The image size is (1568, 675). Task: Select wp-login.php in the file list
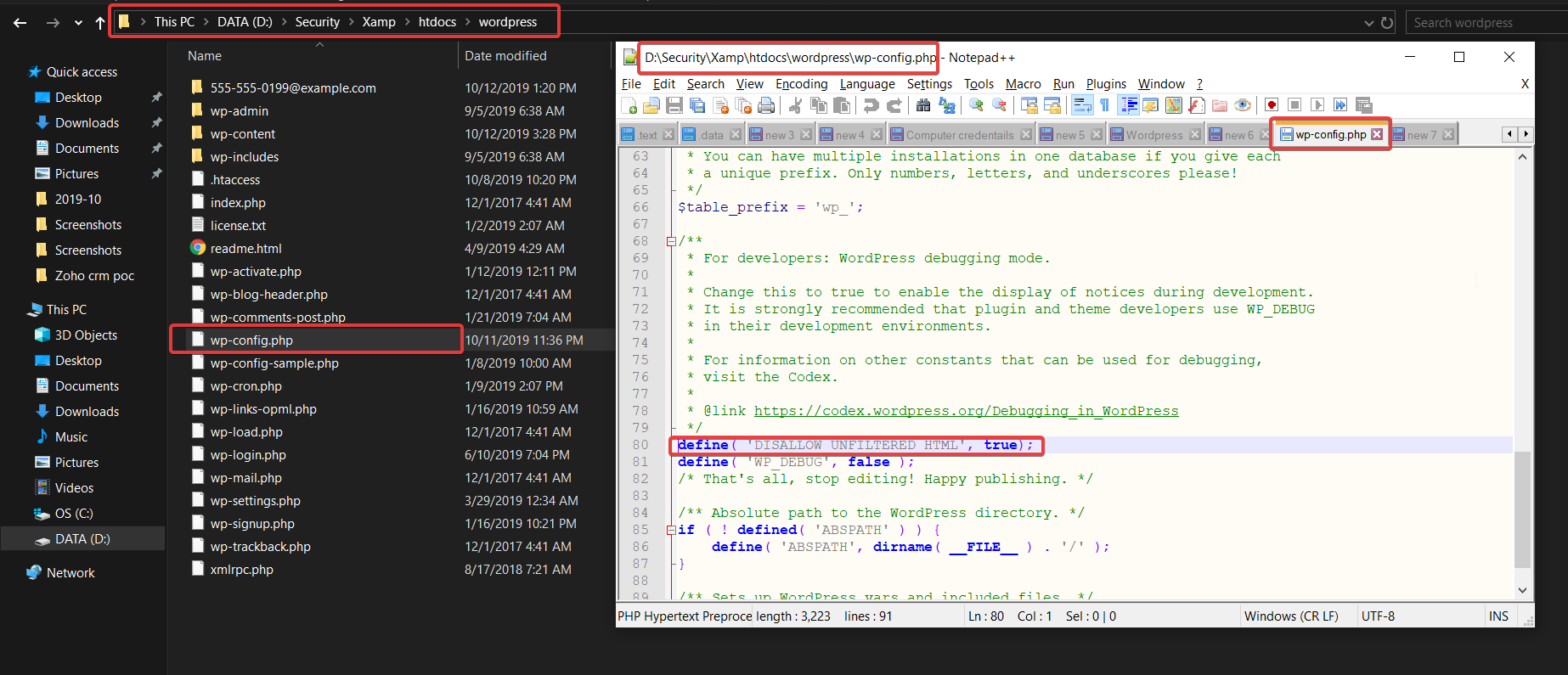248,455
